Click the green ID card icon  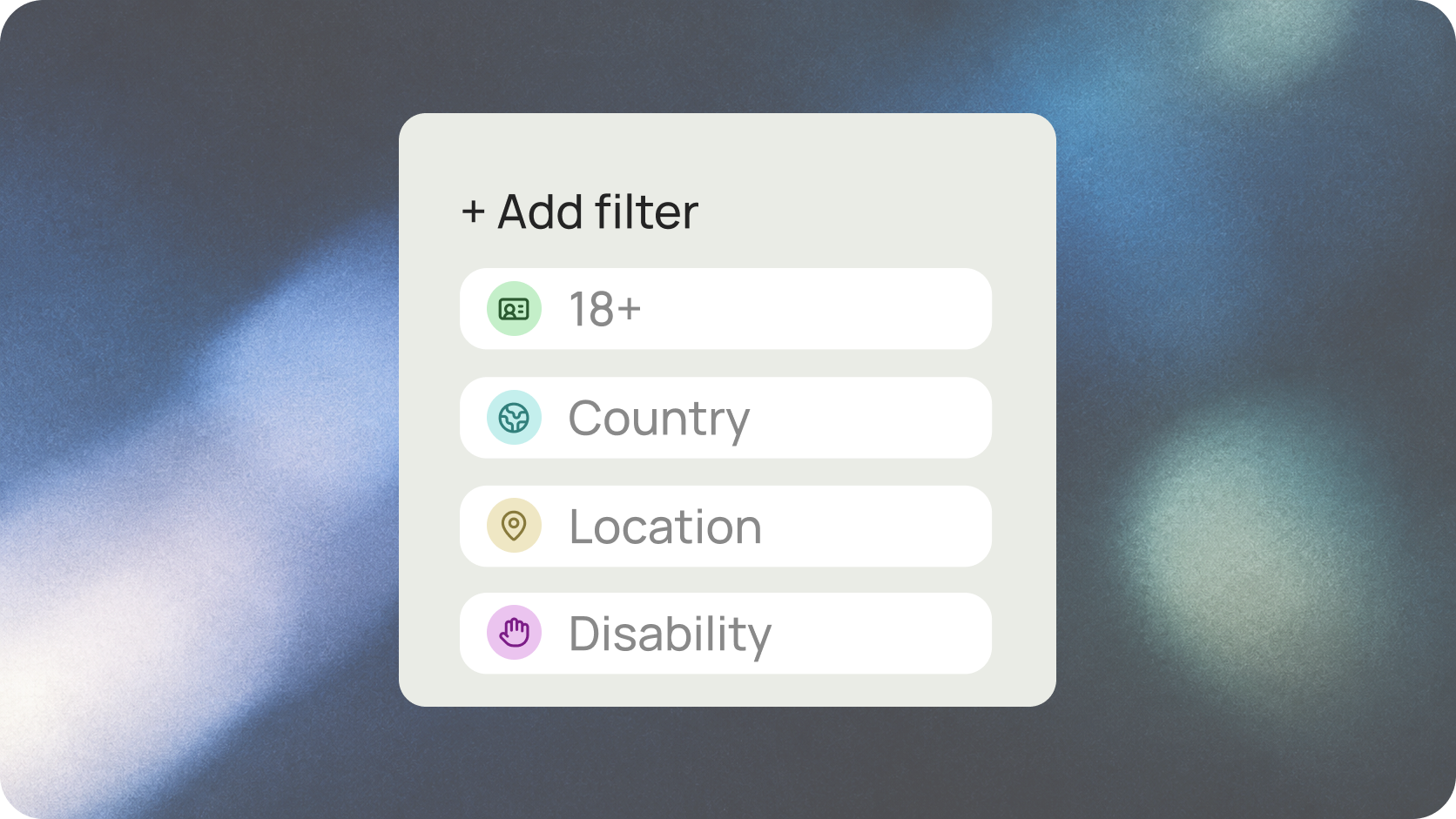[514, 309]
